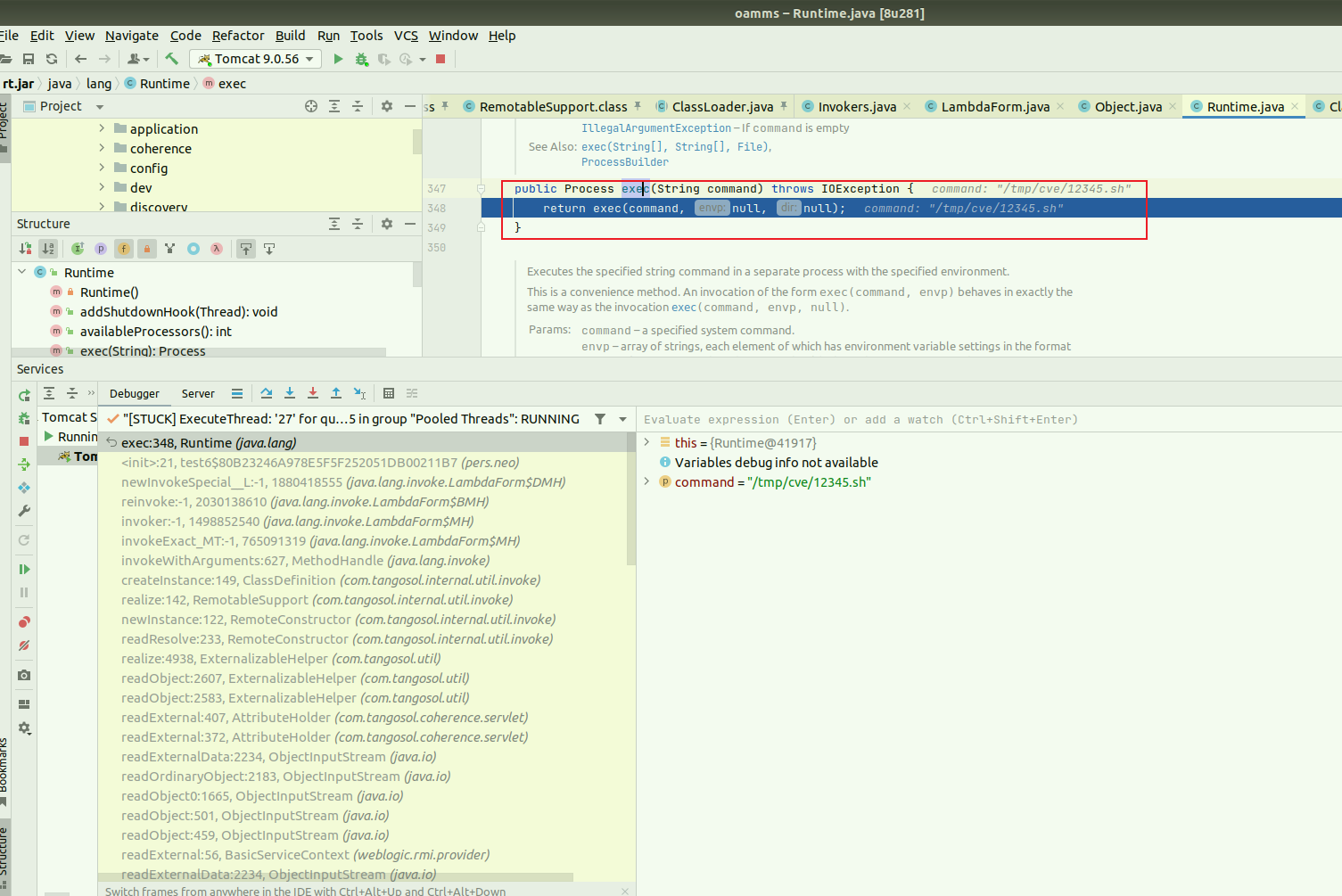The height and width of the screenshot is (896, 1342).
Task: Collapse the Runtime class node in Structure
Action: click(22, 272)
